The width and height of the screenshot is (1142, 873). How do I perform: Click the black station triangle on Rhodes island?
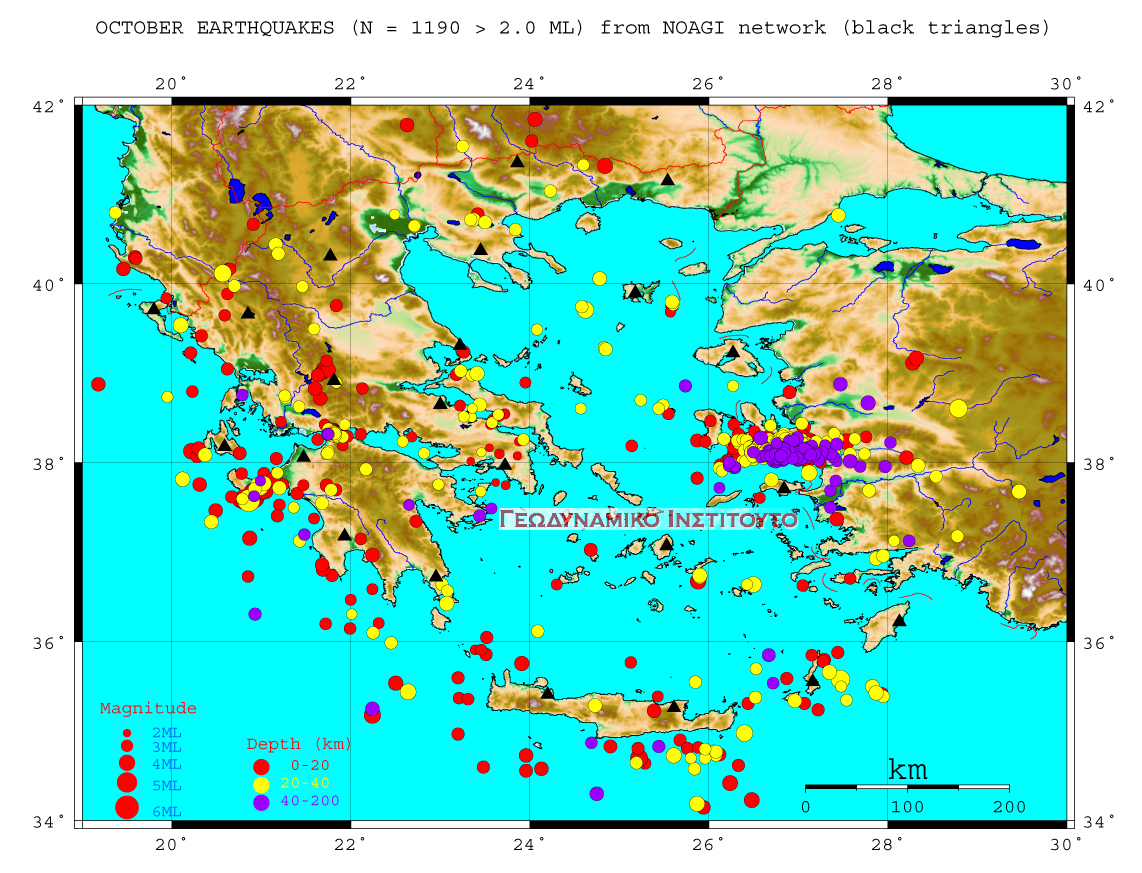[x=899, y=621]
